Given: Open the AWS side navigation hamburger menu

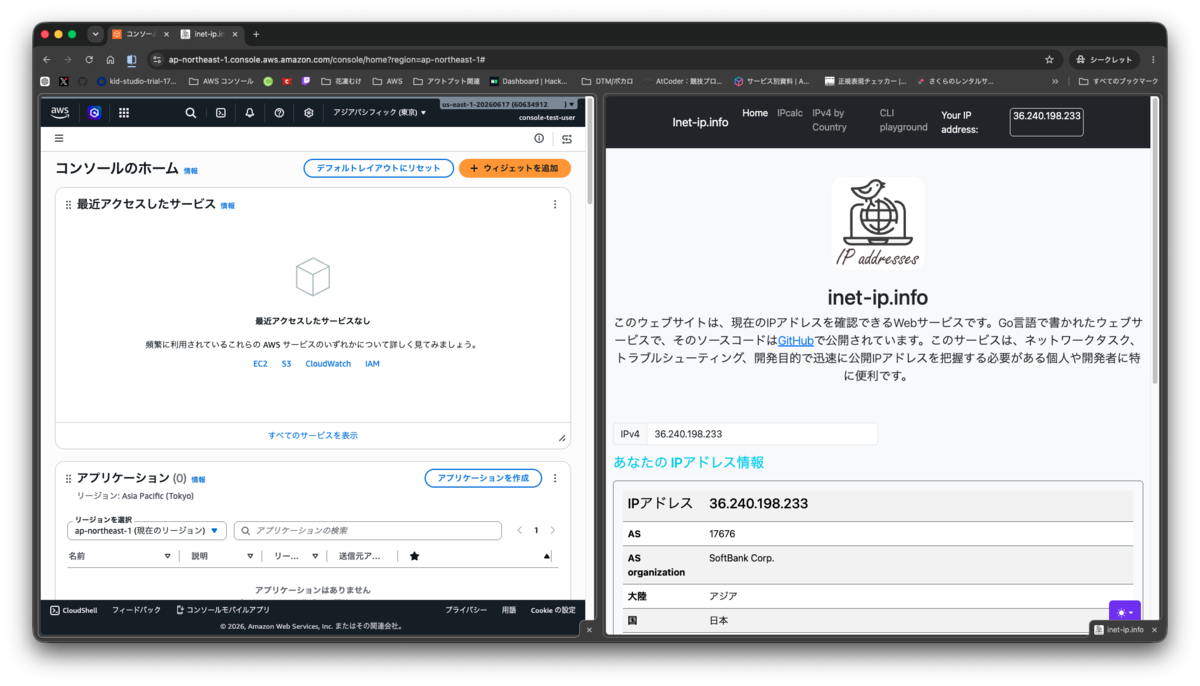Looking at the screenshot, I should tap(59, 139).
